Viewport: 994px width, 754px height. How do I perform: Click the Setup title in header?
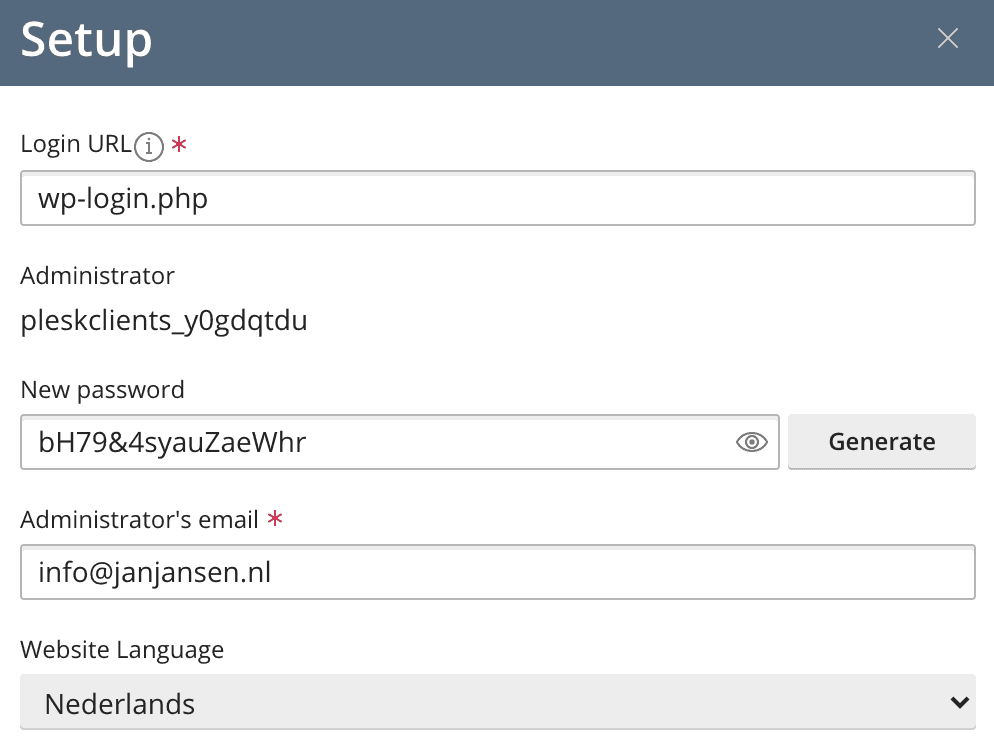86,40
